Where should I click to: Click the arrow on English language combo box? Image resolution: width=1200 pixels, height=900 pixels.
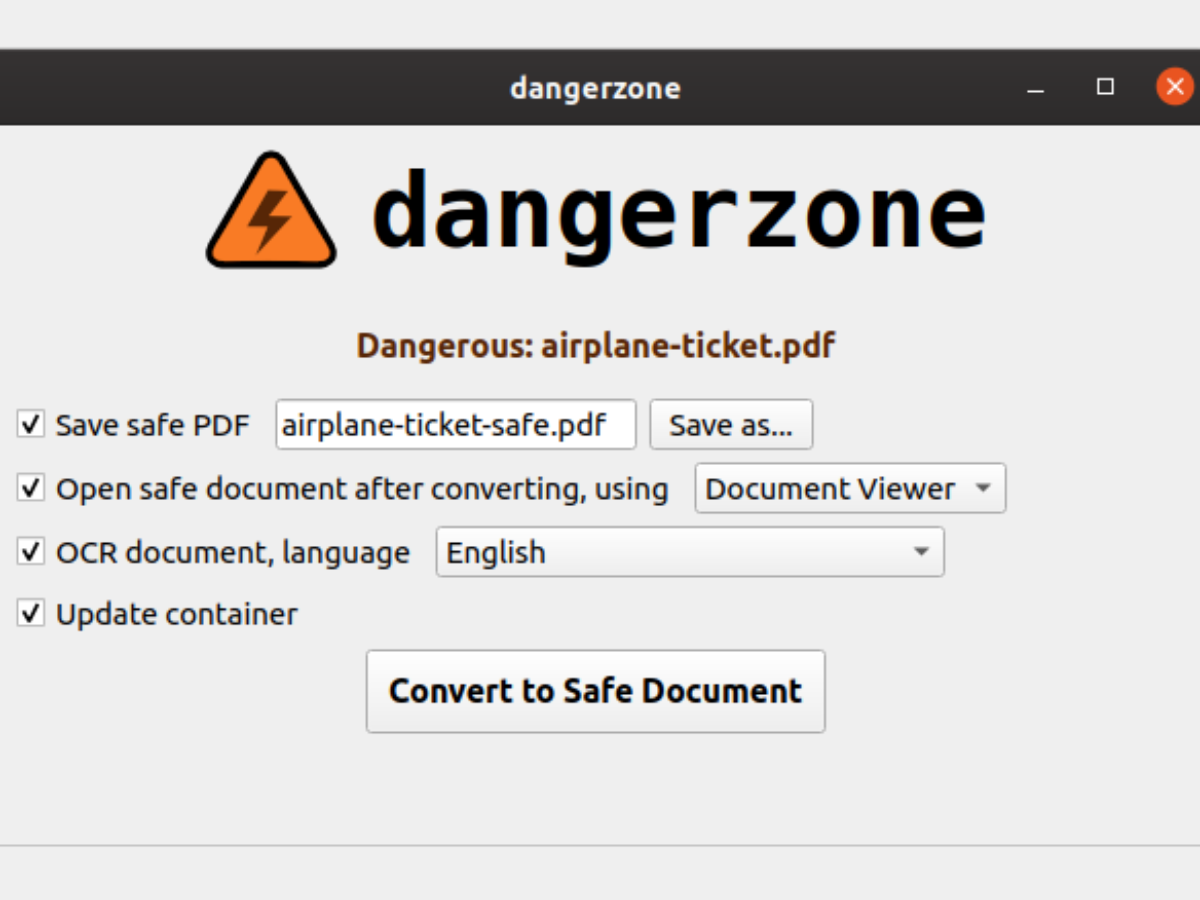[x=921, y=552]
